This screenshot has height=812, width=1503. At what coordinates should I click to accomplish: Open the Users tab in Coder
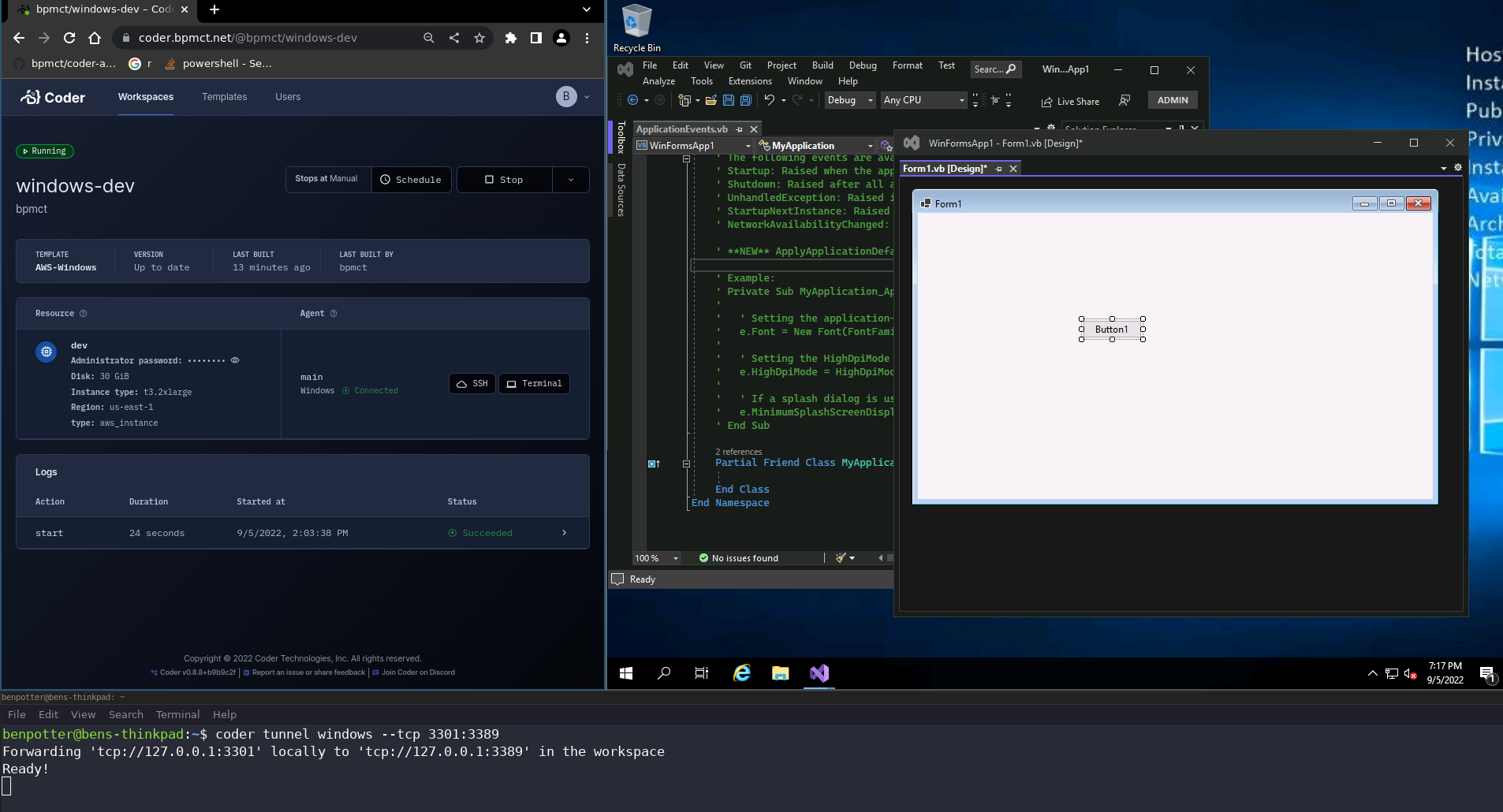tap(288, 97)
